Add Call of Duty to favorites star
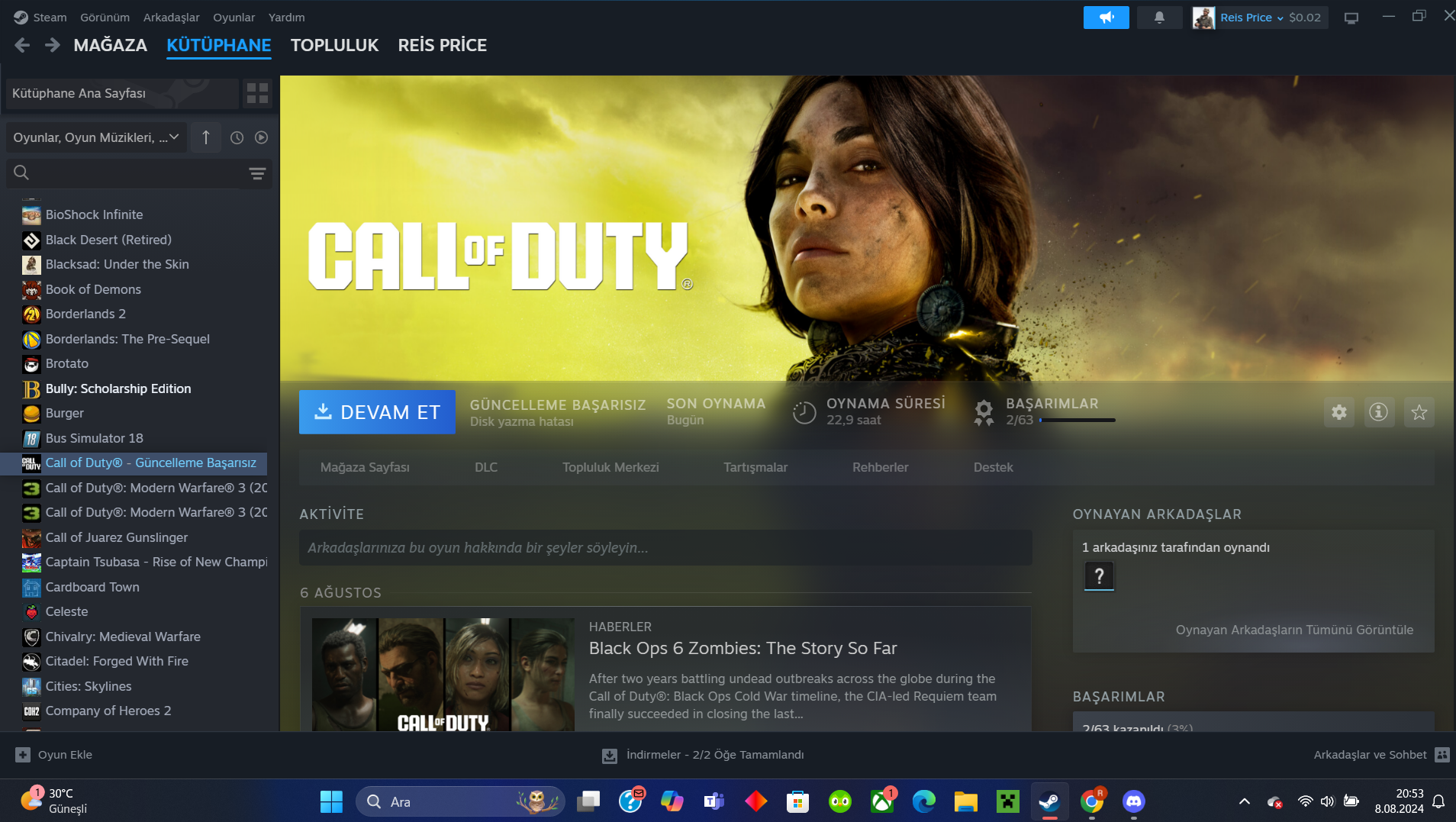 click(x=1419, y=412)
